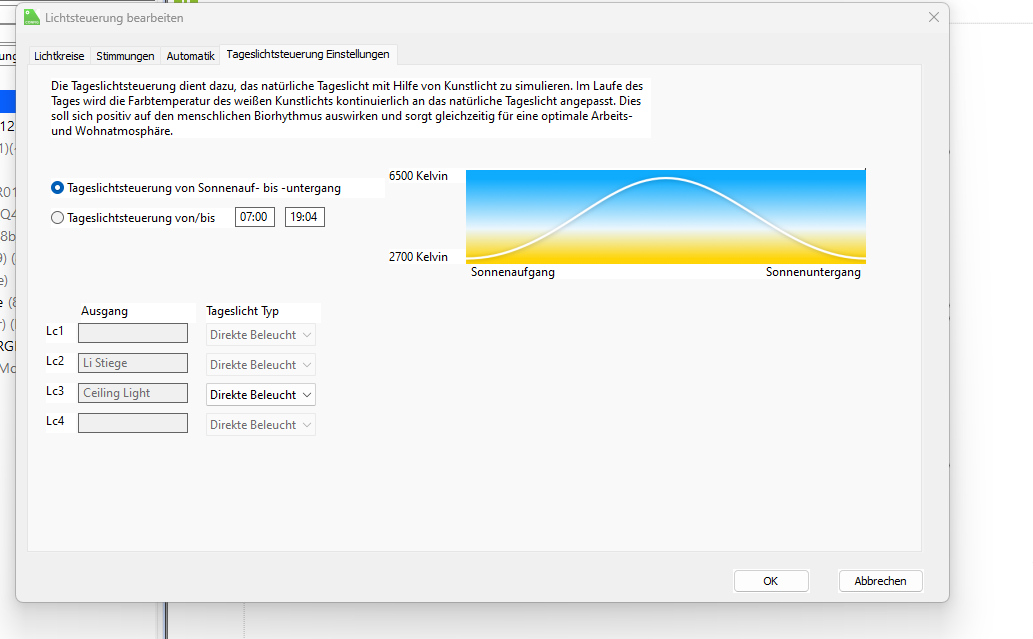Viewport: 1033px width, 639px height.
Task: Click the 07:00 start time field
Action: [254, 217]
